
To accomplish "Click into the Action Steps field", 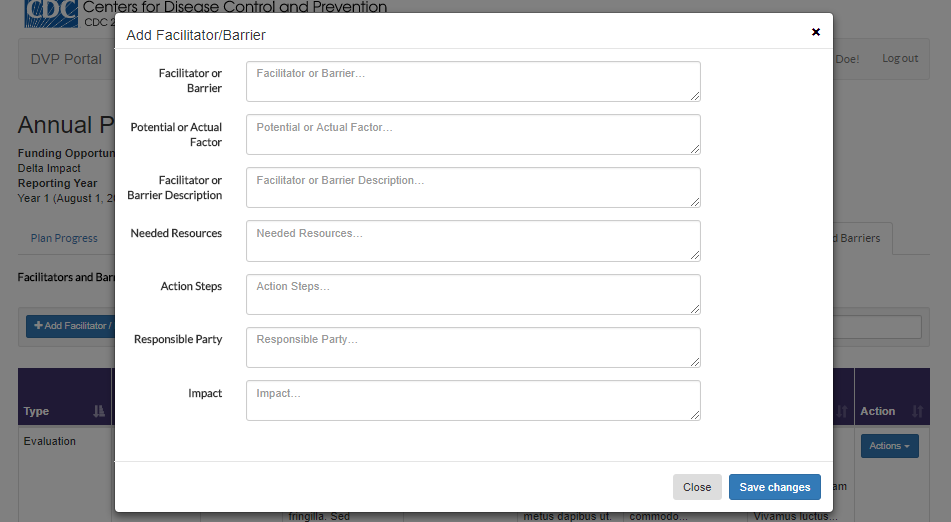I will tap(472, 293).
